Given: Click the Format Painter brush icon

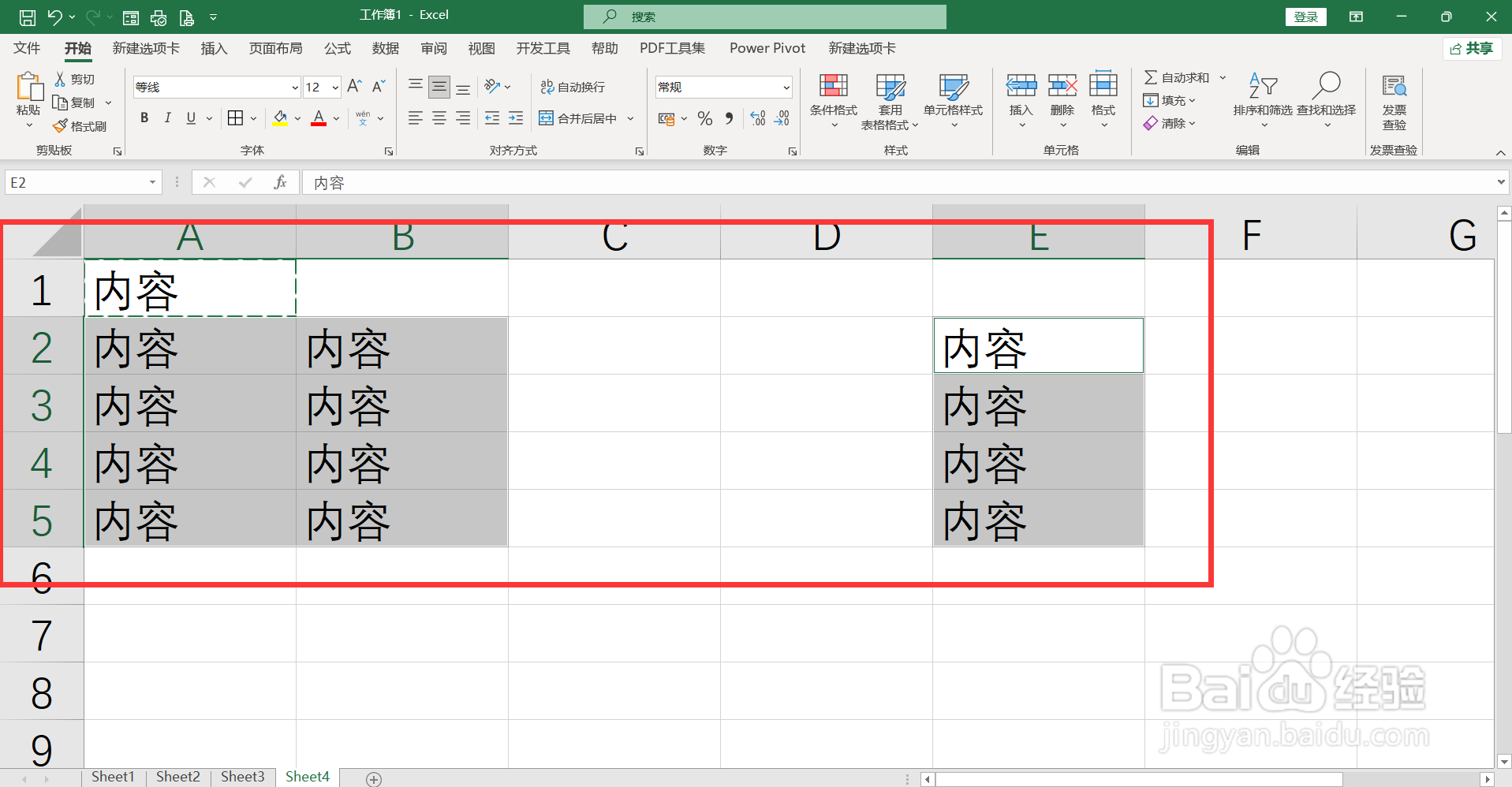Looking at the screenshot, I should pyautogui.click(x=60, y=126).
